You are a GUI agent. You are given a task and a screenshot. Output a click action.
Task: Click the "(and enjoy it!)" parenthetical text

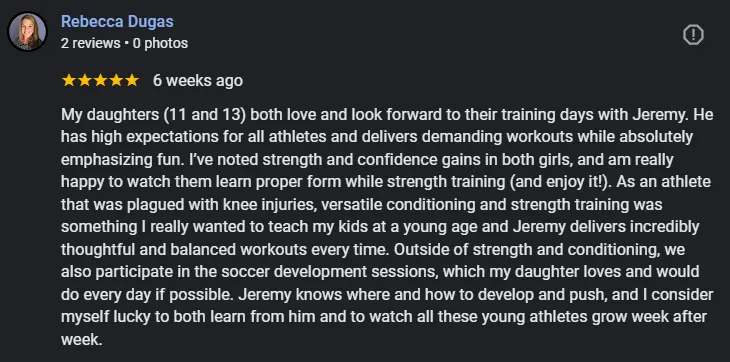coord(562,182)
